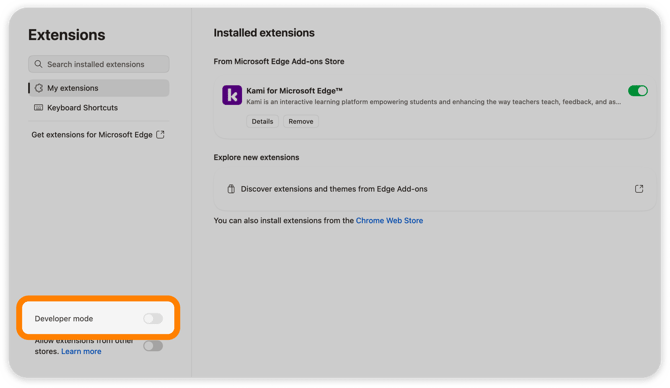Follow the Learn more link

click(x=81, y=351)
